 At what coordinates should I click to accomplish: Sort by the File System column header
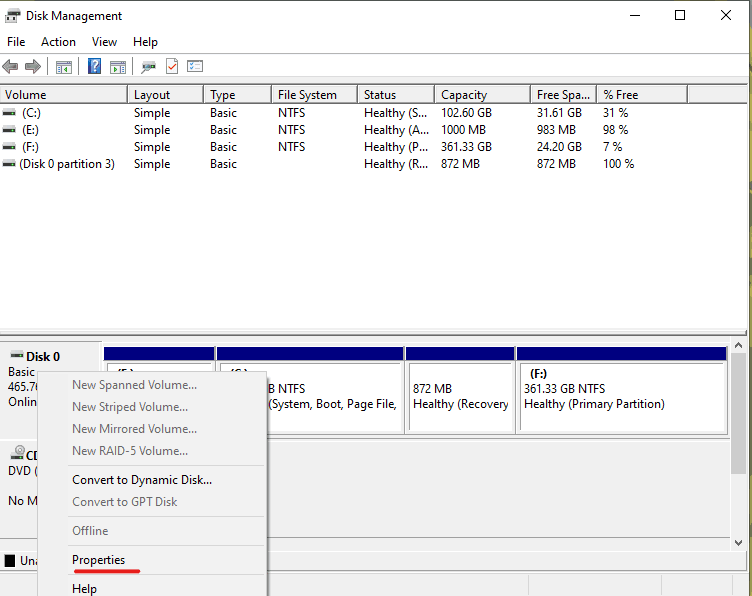315,95
